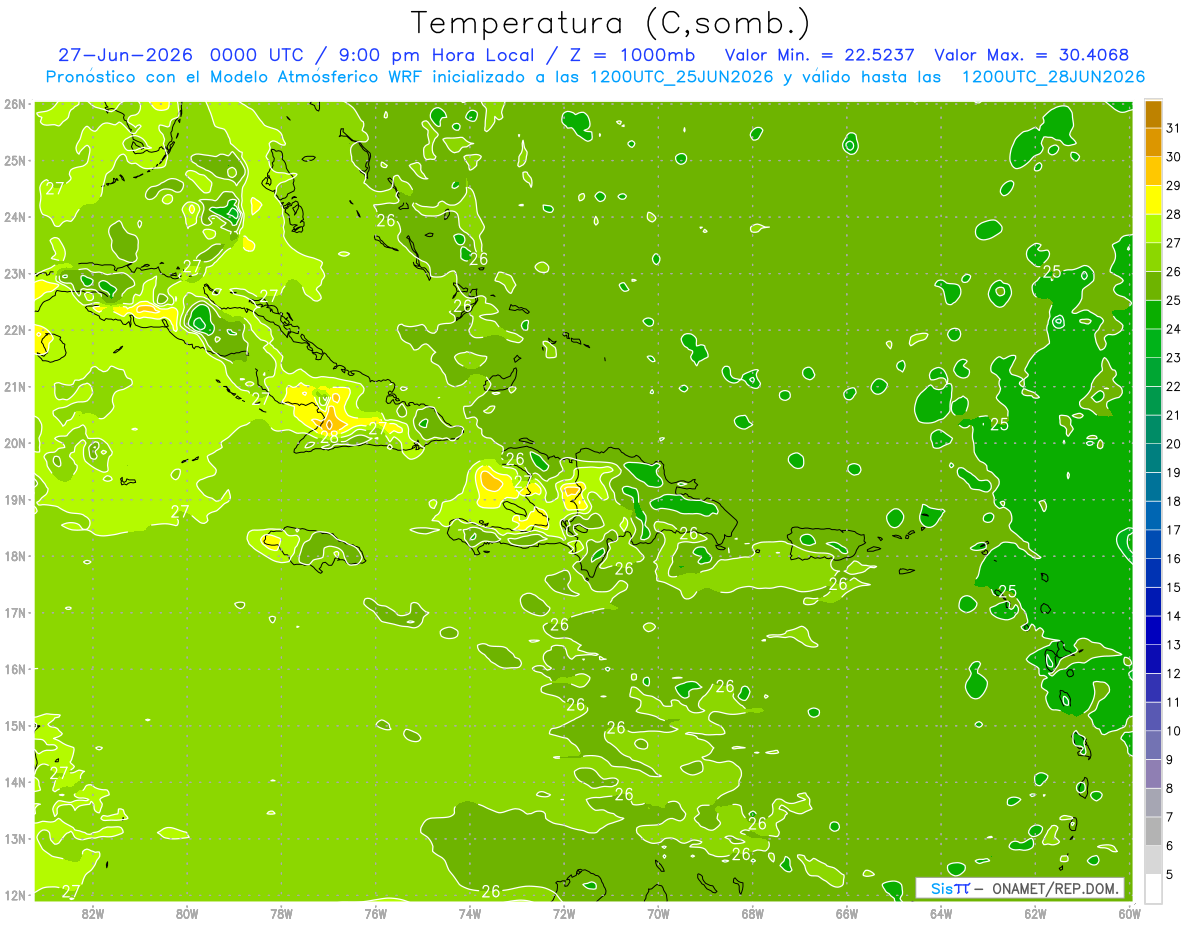Screen dimensions: 1200x927
Task: Pick the purple swatch between 8 and 9
Action: [x=1153, y=773]
